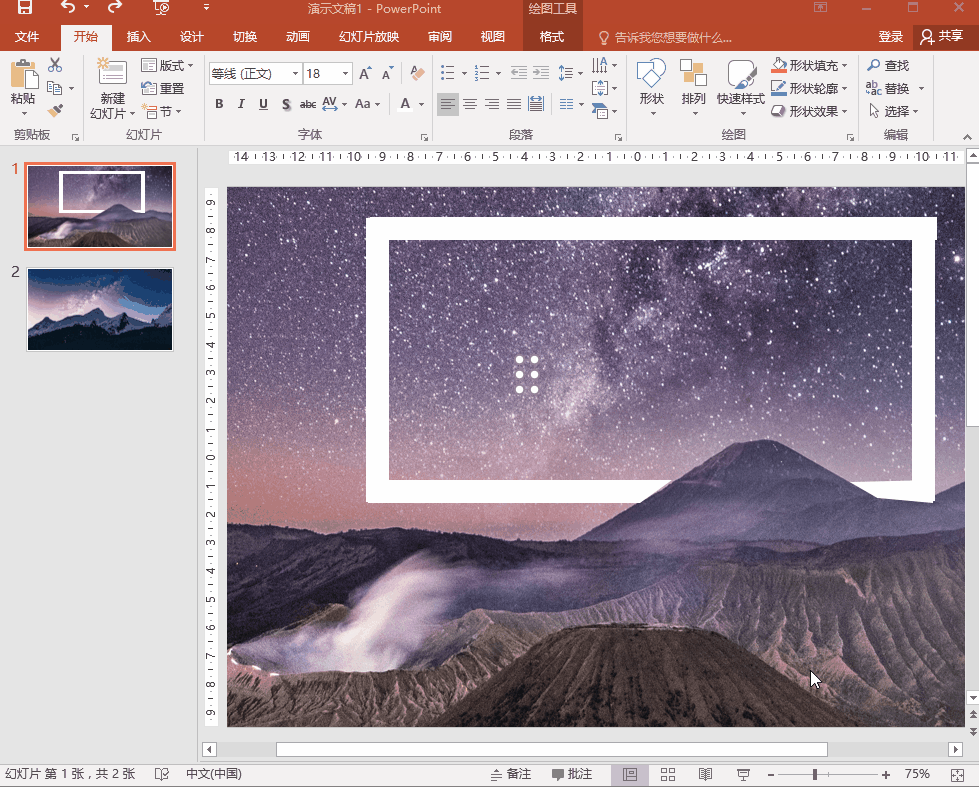The height and width of the screenshot is (787, 979).
Task: Open font name dropdown
Action: pyautogui.click(x=295, y=74)
